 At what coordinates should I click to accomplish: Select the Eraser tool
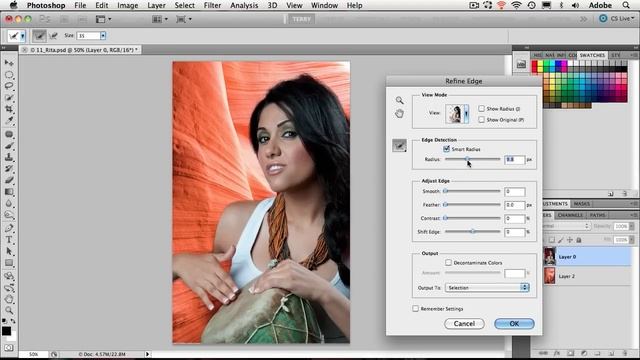9,180
